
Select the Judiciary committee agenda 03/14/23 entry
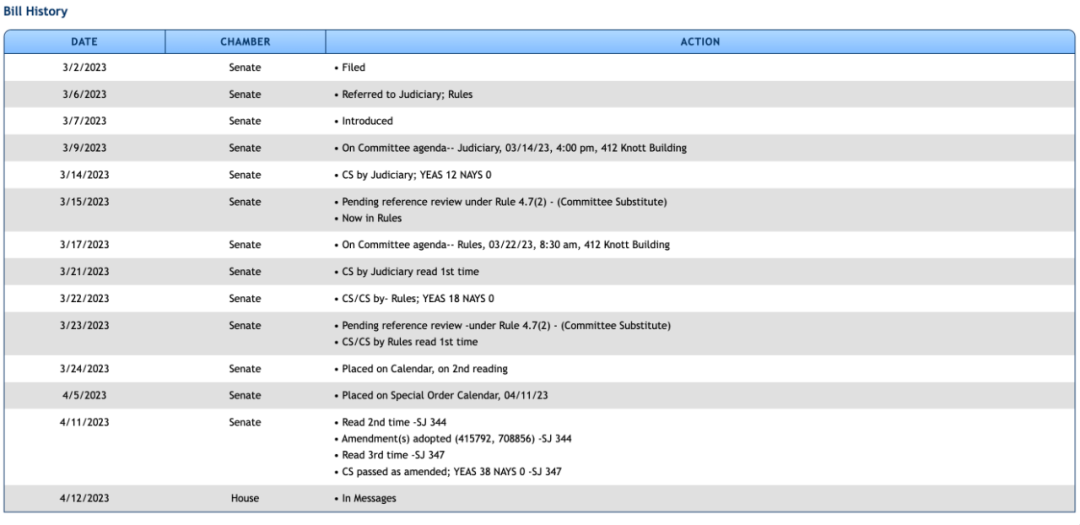[x=510, y=149]
